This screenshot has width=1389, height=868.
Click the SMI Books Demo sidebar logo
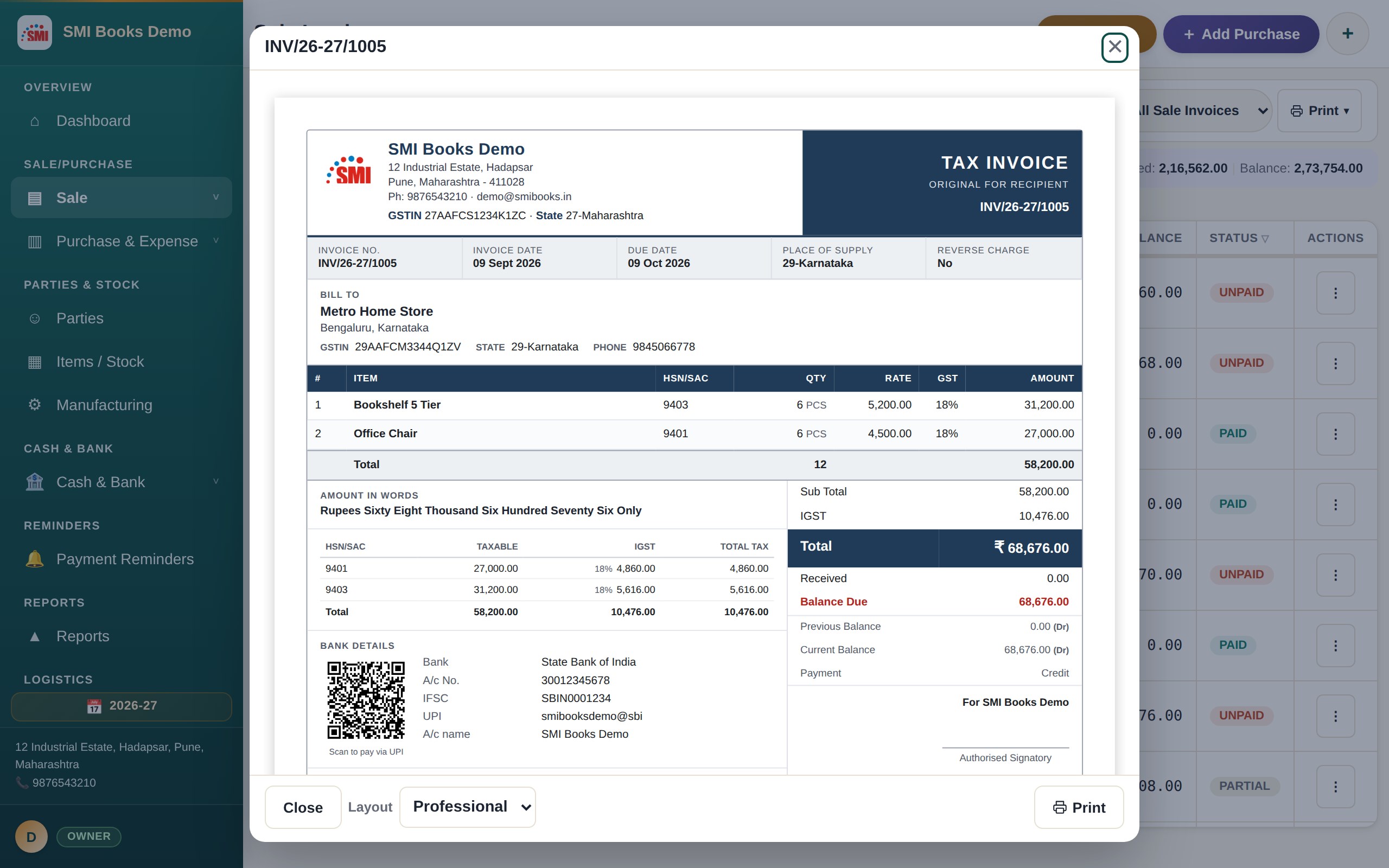click(34, 32)
